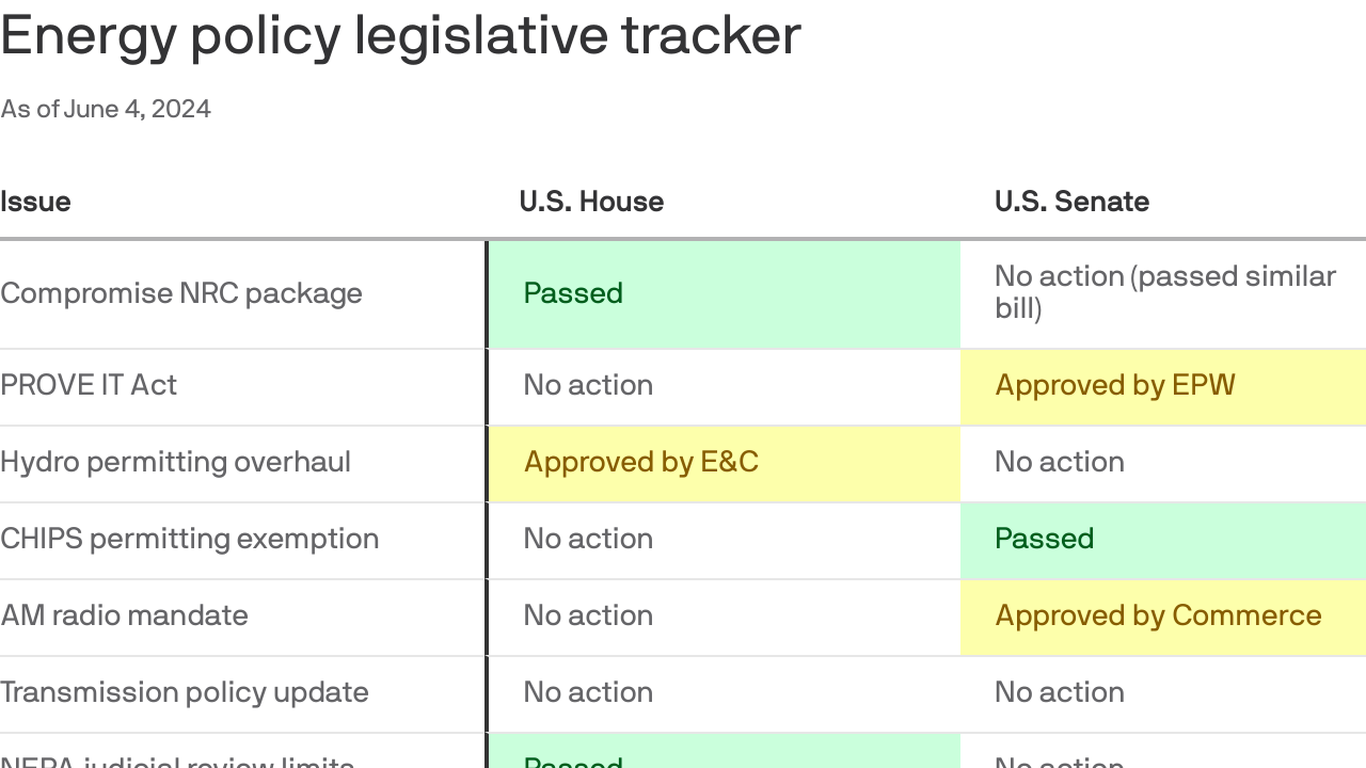Click the 'As of June 4, 2024' subtitle
Screen dimensions: 1366x768
click(x=105, y=109)
